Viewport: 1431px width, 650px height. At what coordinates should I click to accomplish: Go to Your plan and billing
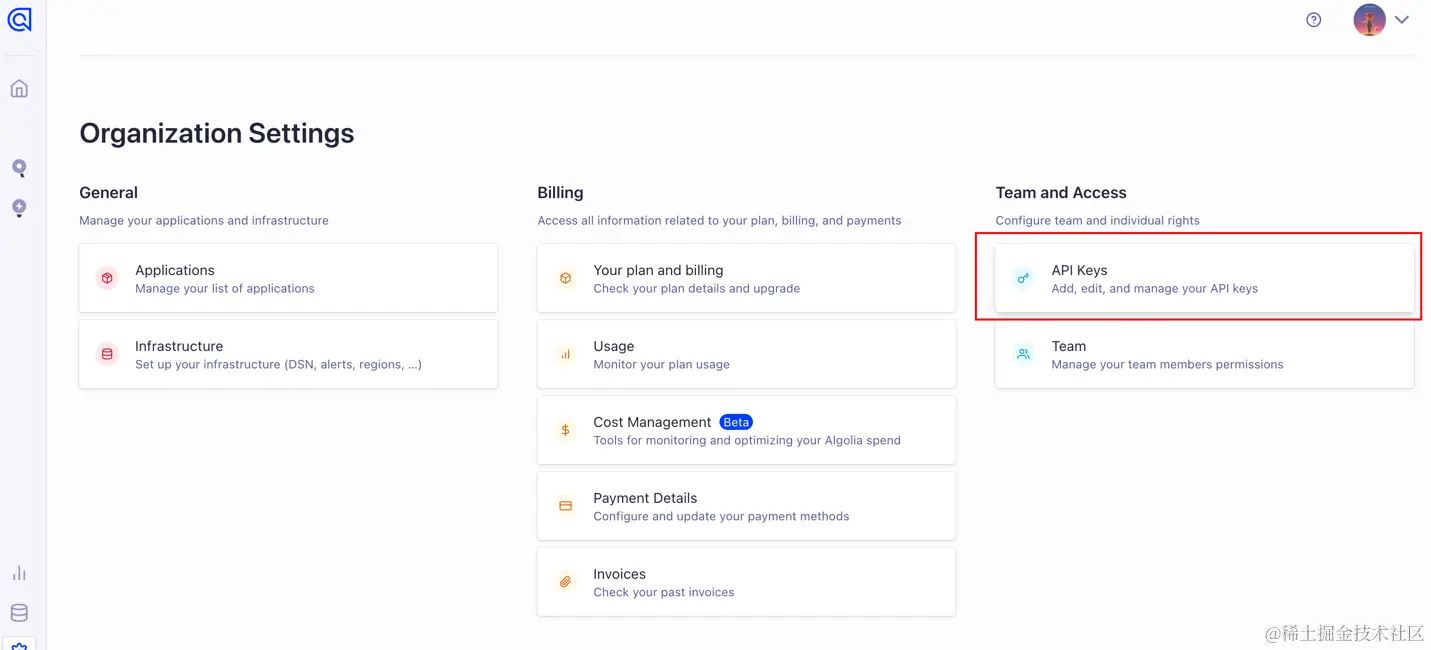[746, 279]
